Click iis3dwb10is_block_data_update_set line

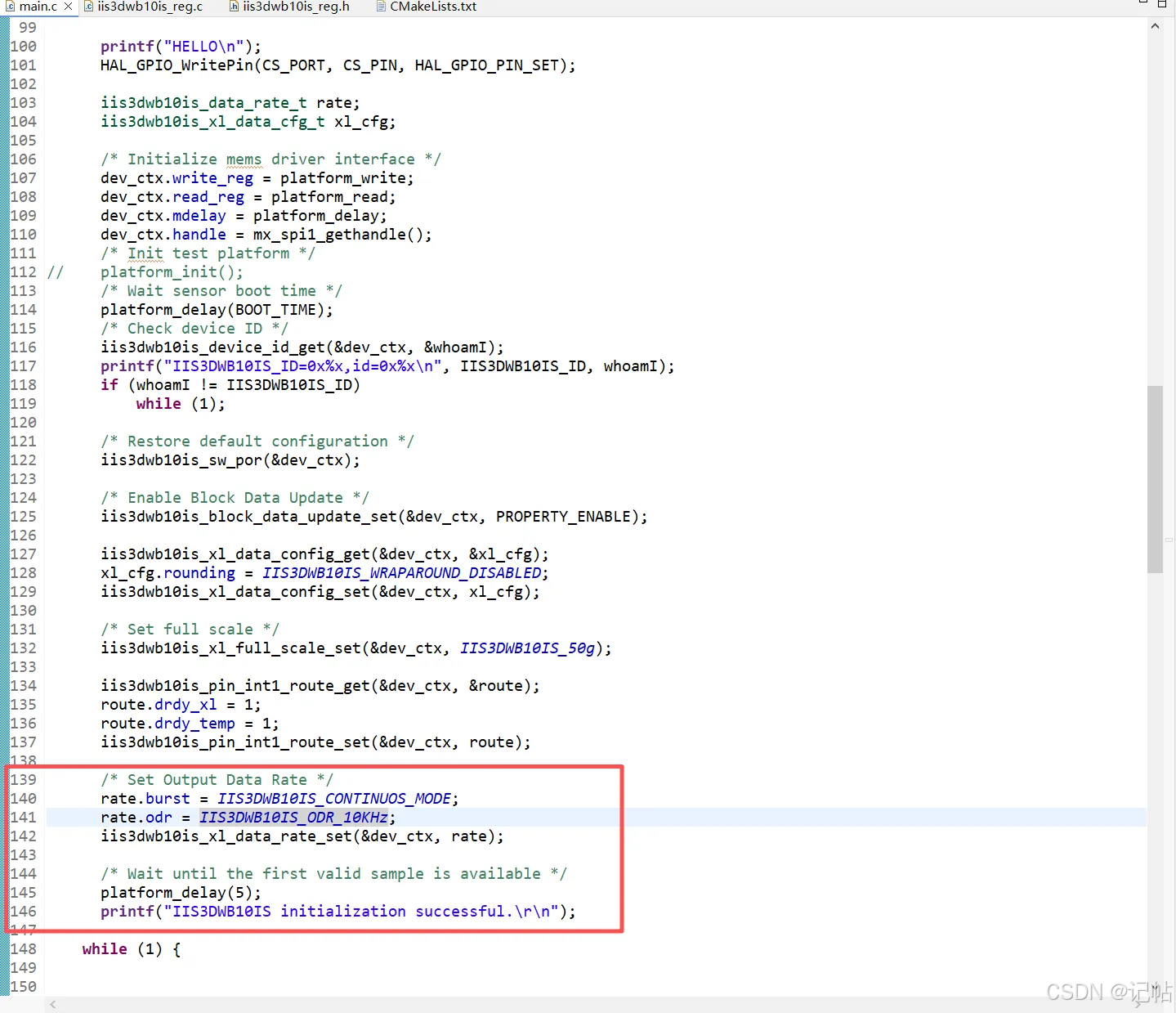[x=373, y=517]
